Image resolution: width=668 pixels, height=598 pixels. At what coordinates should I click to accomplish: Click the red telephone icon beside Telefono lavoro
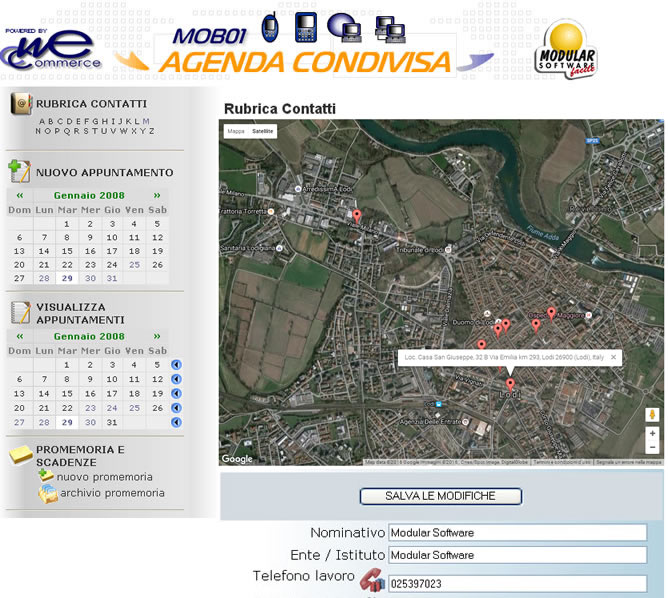tap(372, 581)
